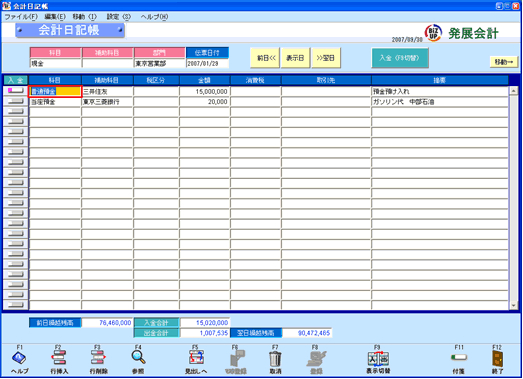Click the scrollbar up arrow of the grid

coord(513,91)
